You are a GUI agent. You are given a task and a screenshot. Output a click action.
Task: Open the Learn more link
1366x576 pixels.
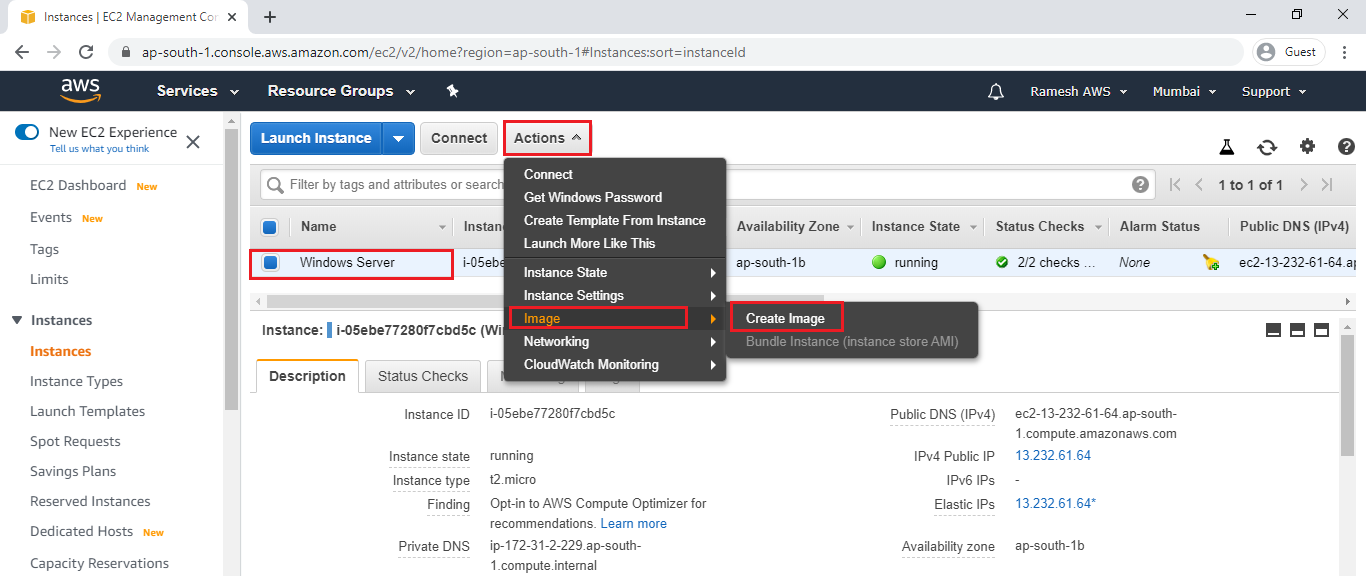(x=633, y=523)
